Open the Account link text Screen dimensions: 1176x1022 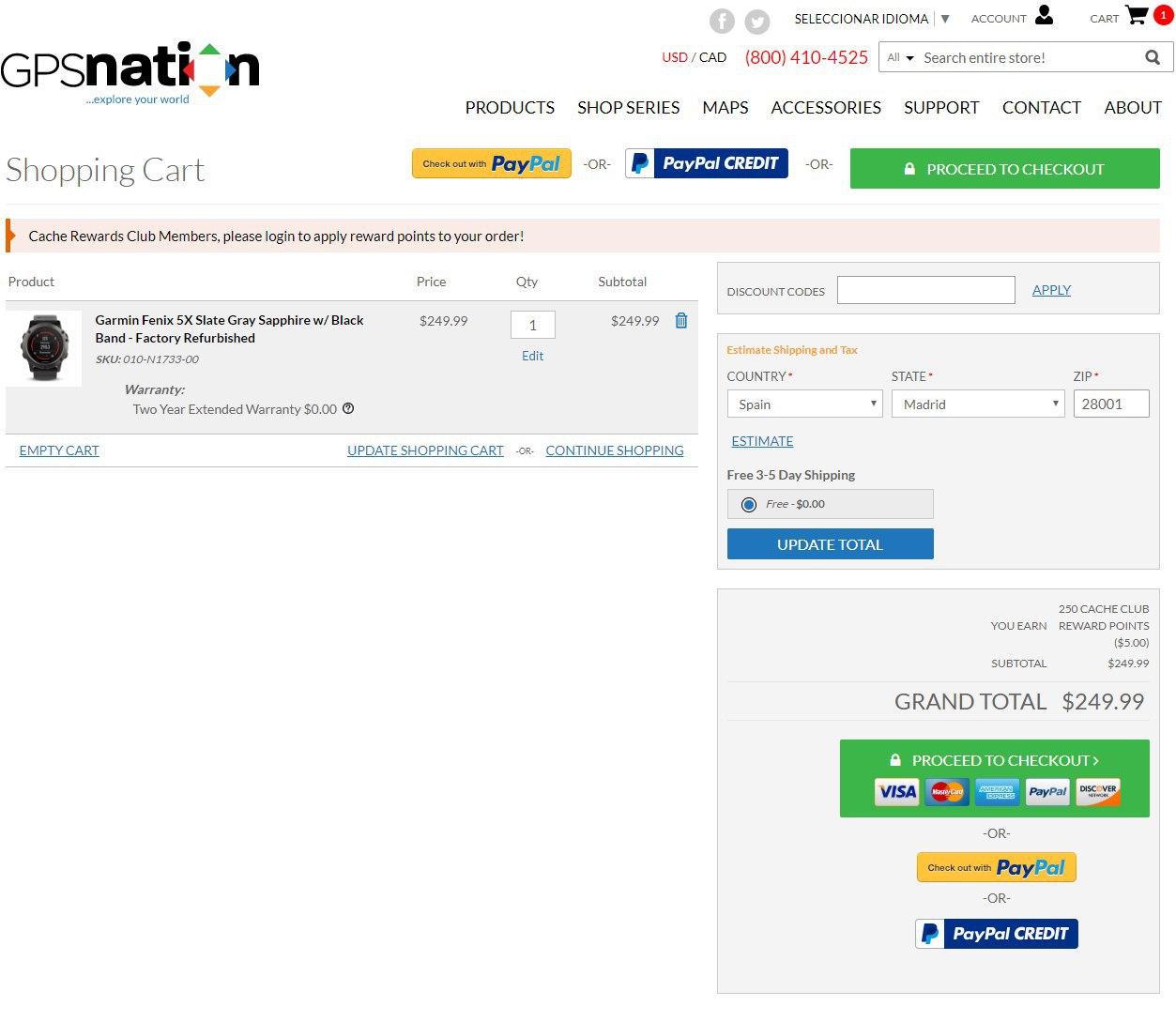click(x=999, y=19)
